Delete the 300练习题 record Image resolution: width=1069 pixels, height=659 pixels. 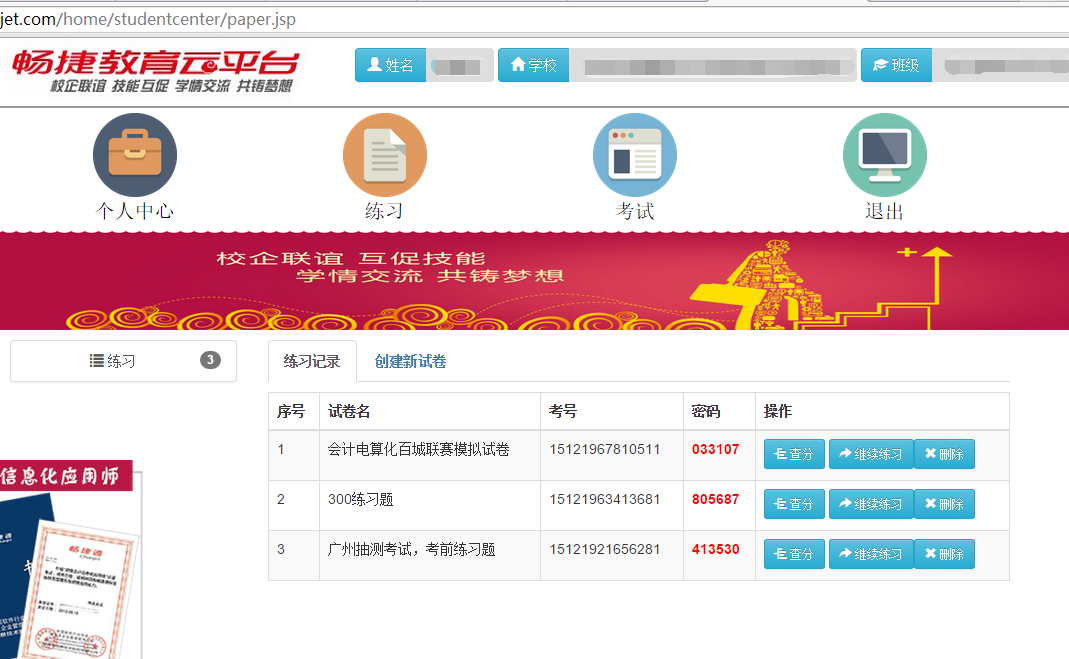tap(944, 504)
